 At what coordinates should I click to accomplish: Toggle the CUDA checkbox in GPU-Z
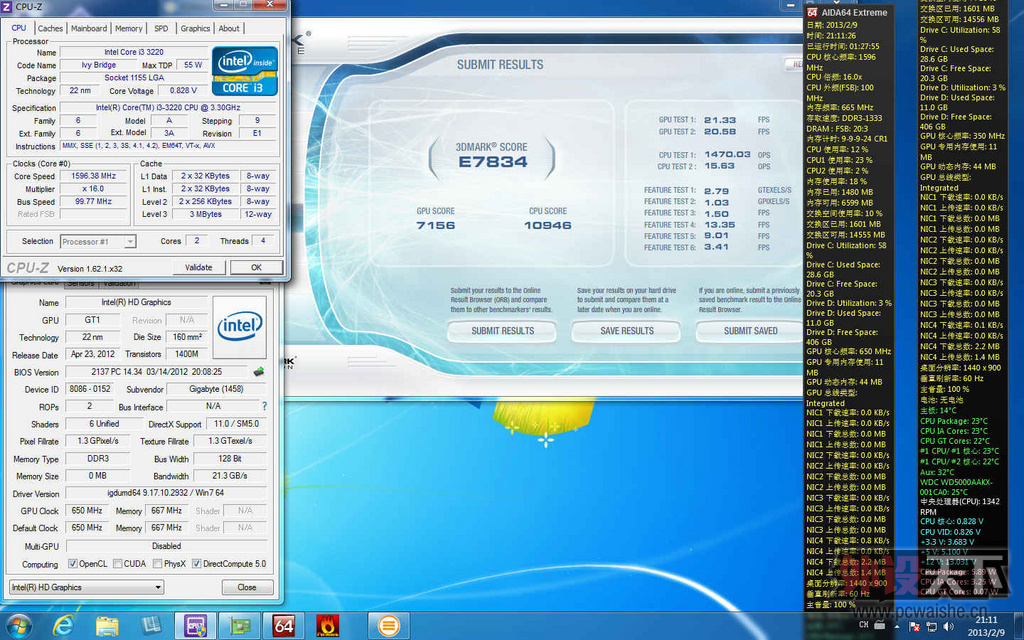pos(118,564)
